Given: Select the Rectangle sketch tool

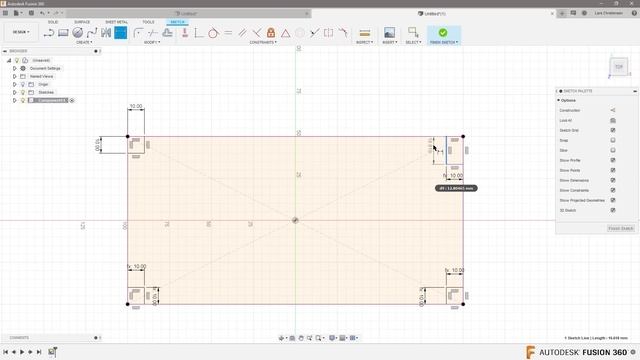Looking at the screenshot, I should pos(63,33).
